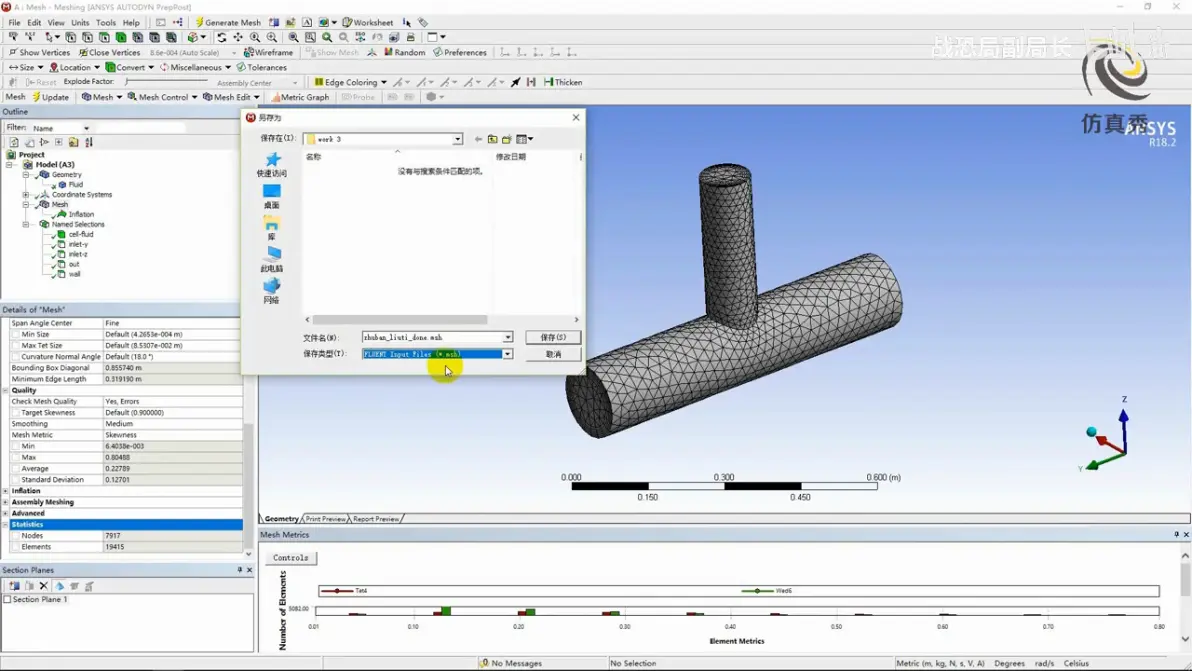Collapse the Geometry tree node
The width and height of the screenshot is (1192, 671).
click(26, 175)
